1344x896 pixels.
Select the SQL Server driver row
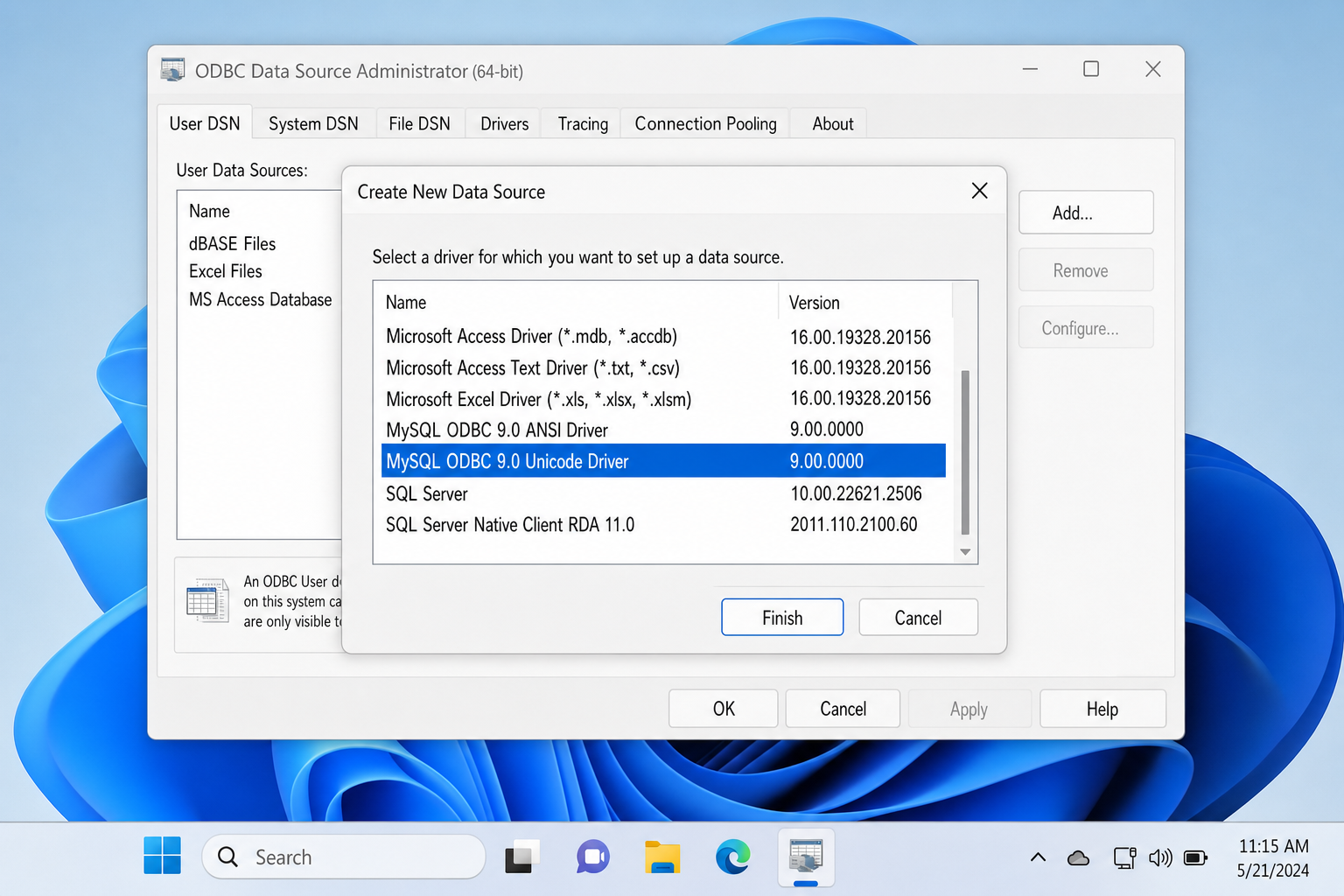tap(663, 493)
